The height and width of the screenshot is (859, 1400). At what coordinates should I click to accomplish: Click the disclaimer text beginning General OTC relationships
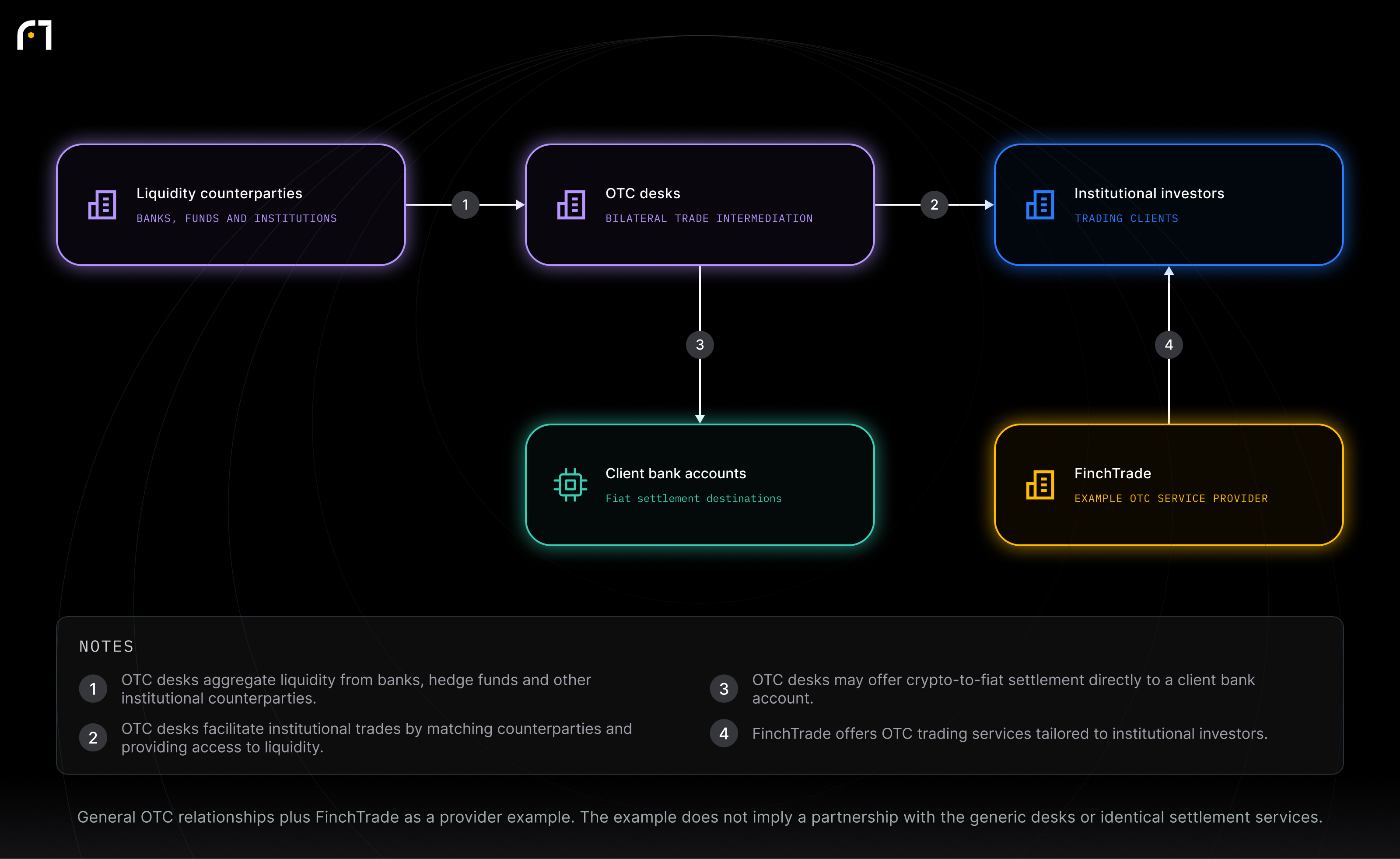coord(700,817)
